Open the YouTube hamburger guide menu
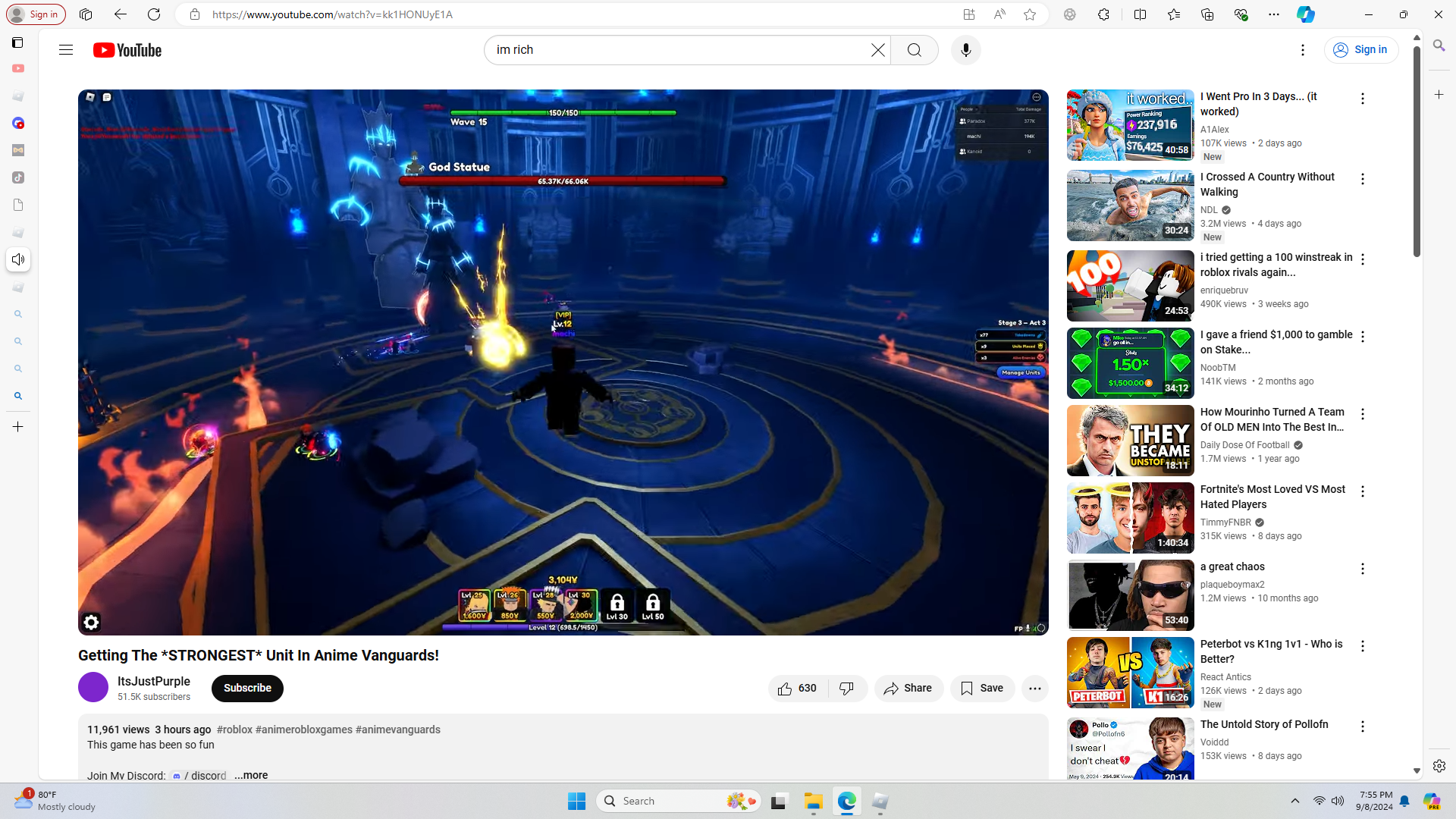Screen dimensions: 1456x819 [66, 50]
